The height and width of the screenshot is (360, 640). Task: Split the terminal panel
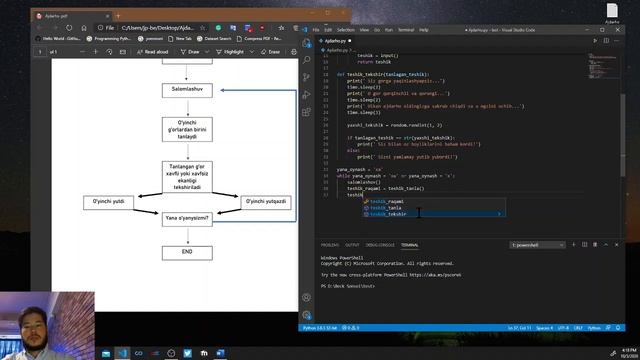[x=584, y=244]
